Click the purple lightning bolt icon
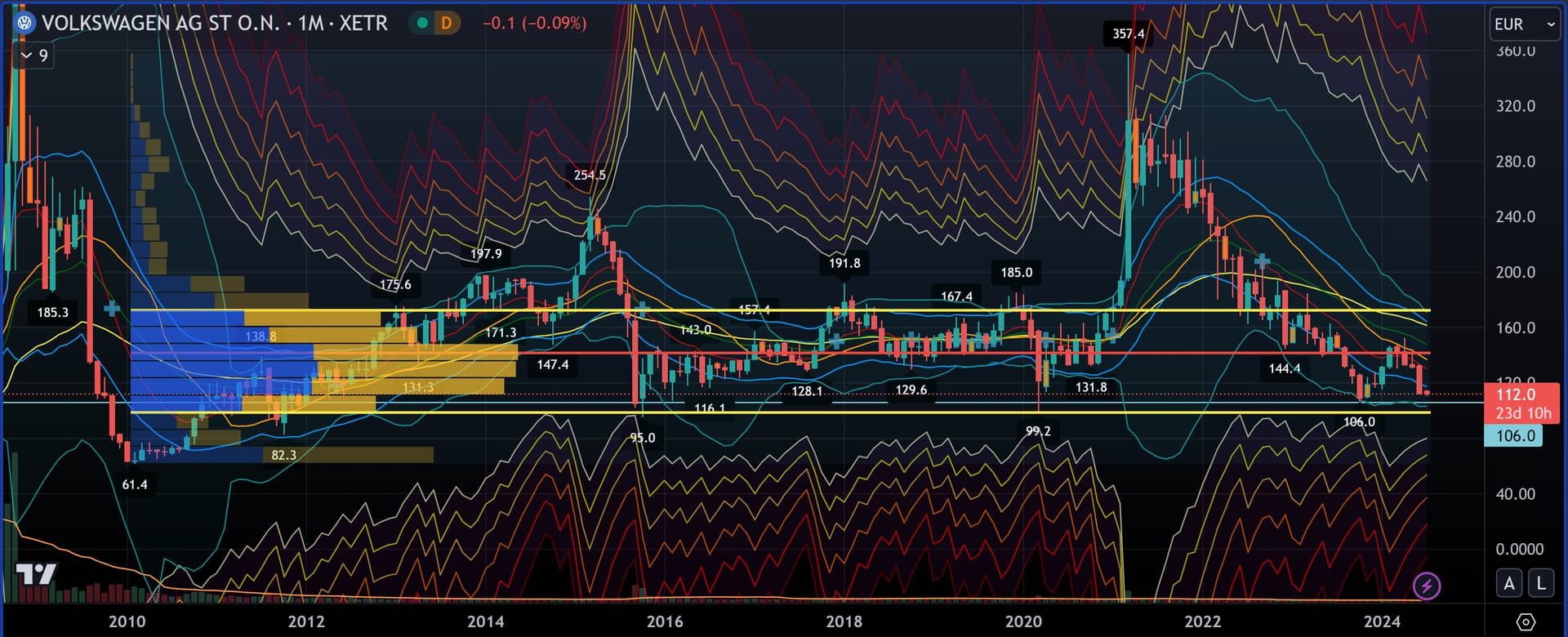Image resolution: width=1568 pixels, height=637 pixels. [x=1427, y=585]
